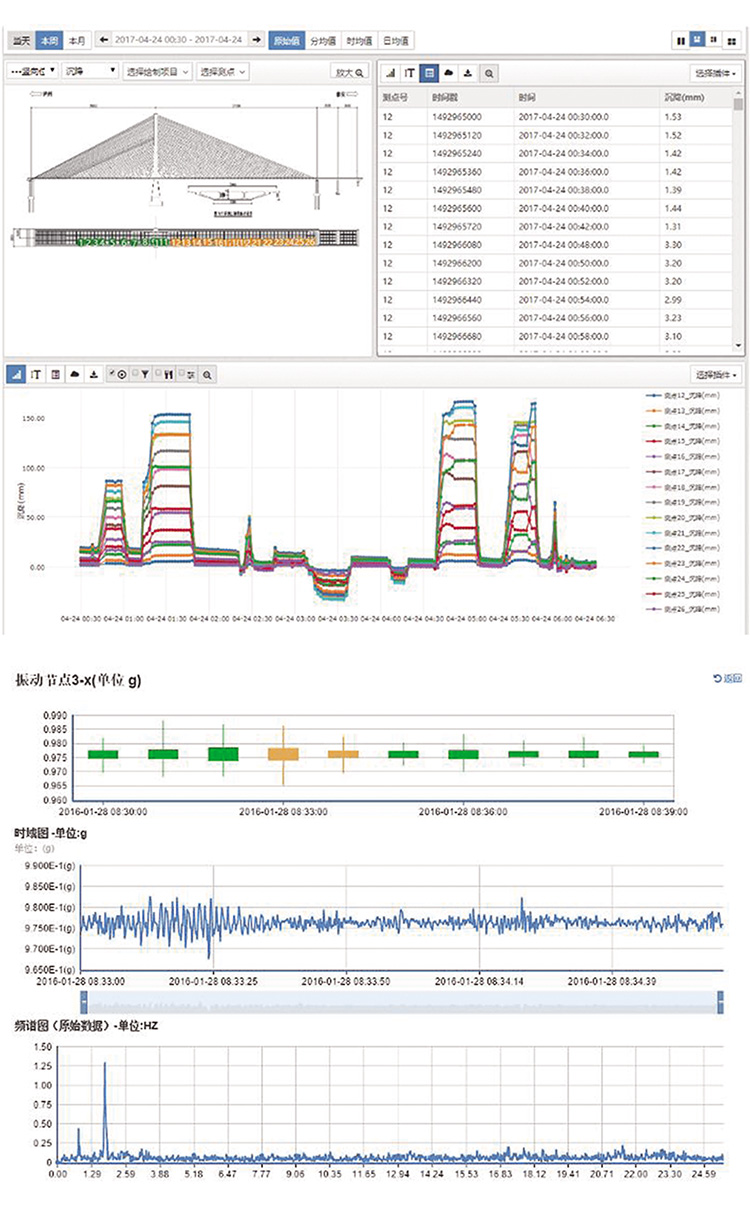
Task: Select the 时均值 tab
Action: tap(357, 41)
